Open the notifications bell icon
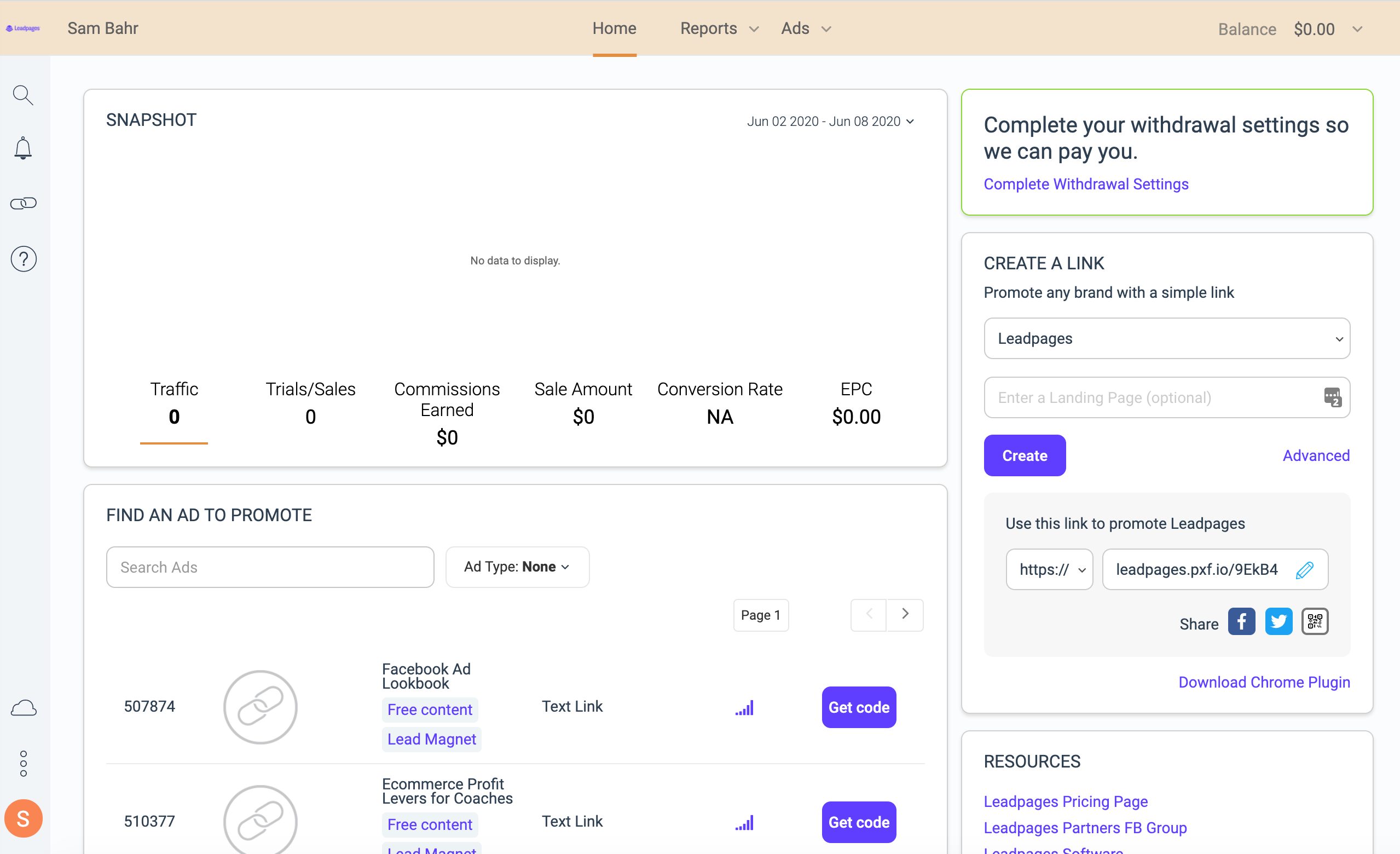Screen dimensions: 1400x854 tap(23, 148)
